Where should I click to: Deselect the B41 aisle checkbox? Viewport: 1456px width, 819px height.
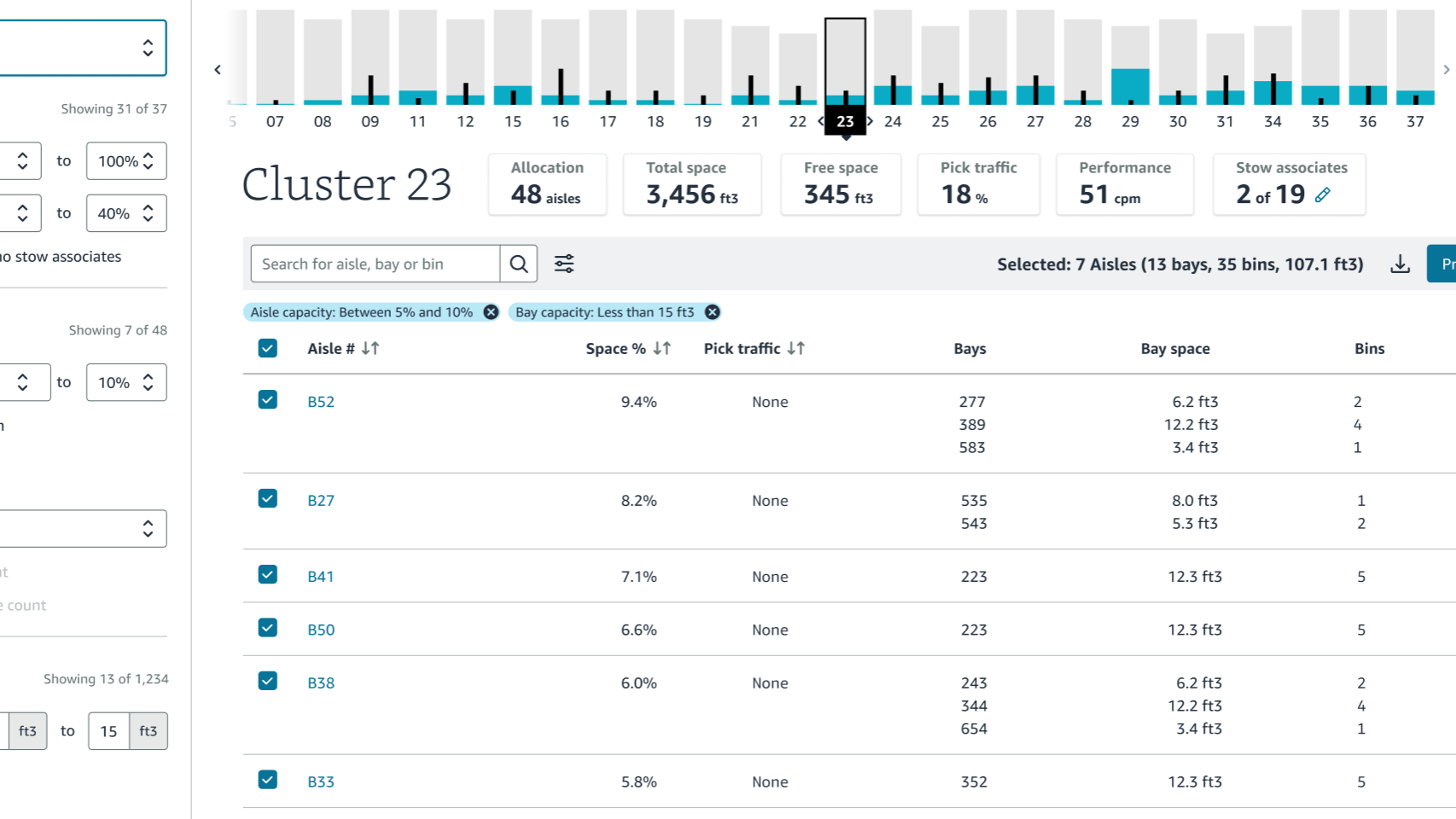pos(268,574)
